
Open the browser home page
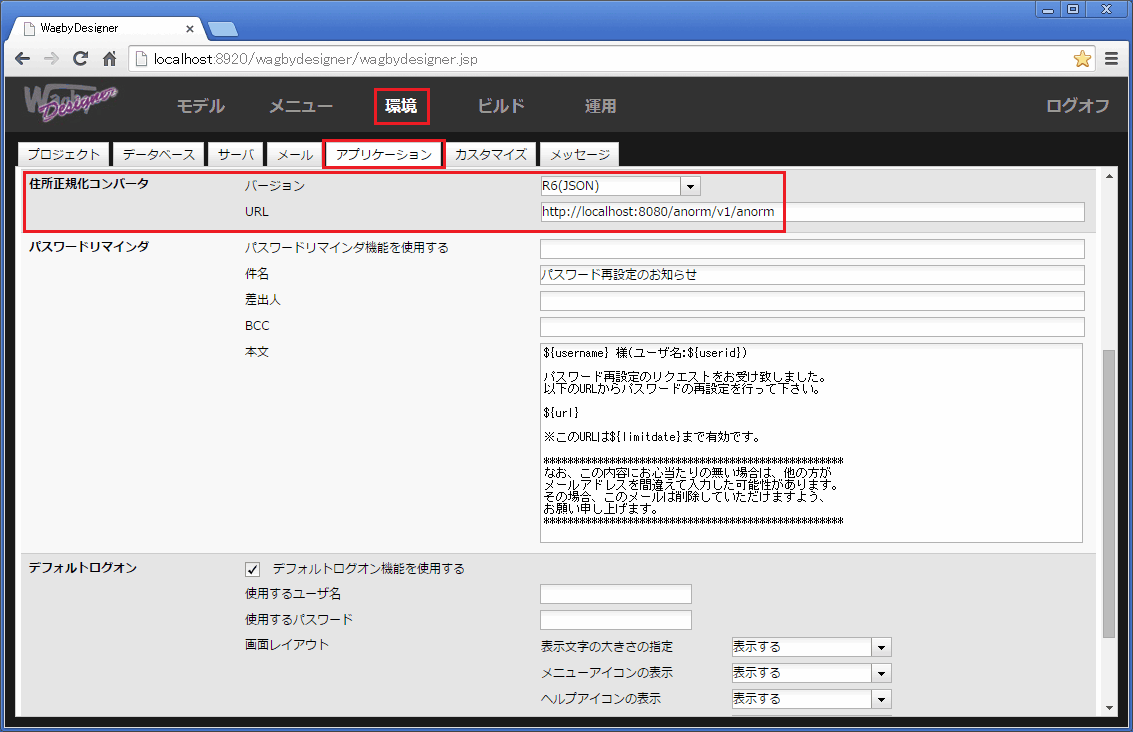108,59
